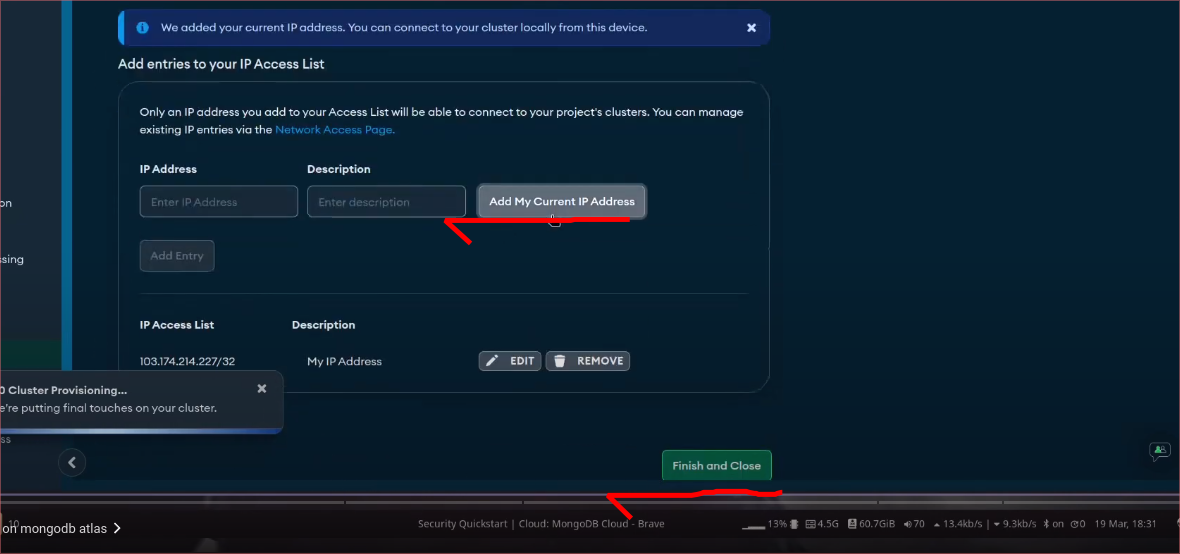Viewport: 1180px width, 554px height.
Task: Click the 'My IP Address' description text
Action: [x=345, y=361]
